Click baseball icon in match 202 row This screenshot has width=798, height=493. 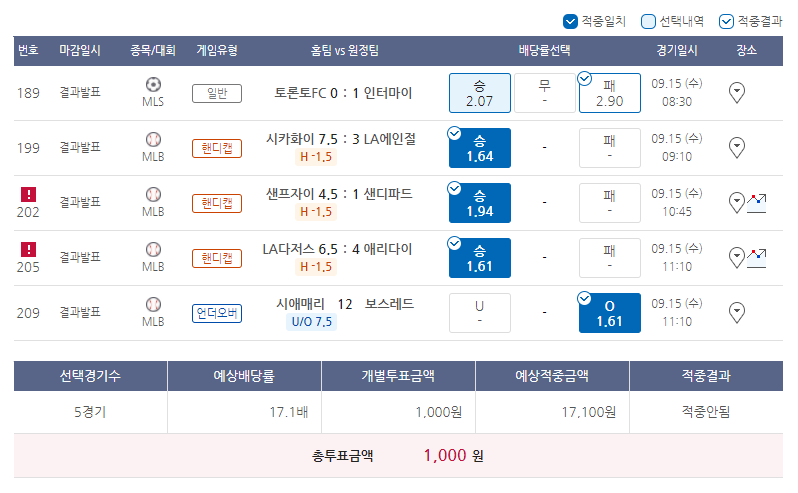click(x=153, y=194)
